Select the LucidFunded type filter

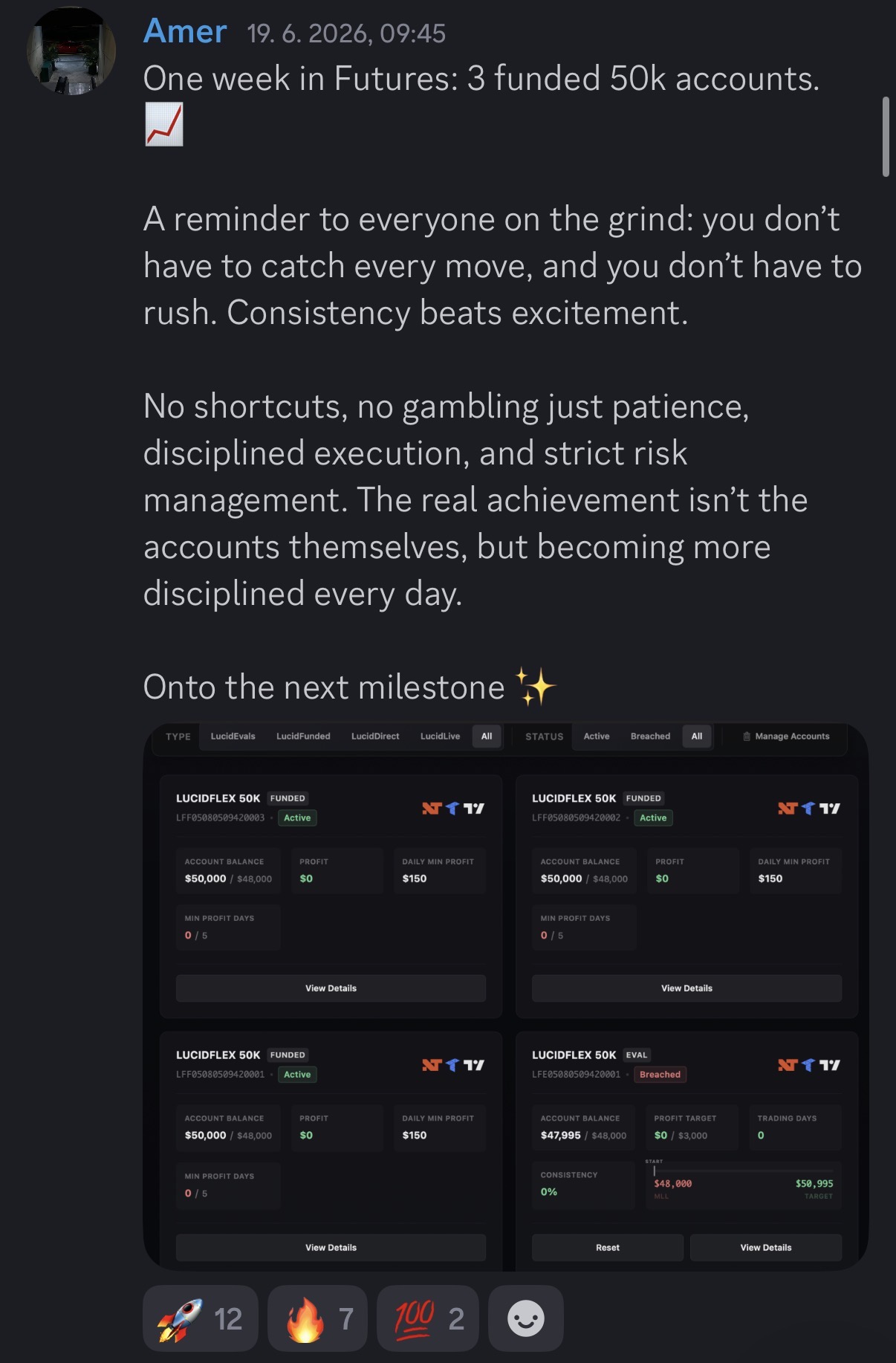point(303,736)
